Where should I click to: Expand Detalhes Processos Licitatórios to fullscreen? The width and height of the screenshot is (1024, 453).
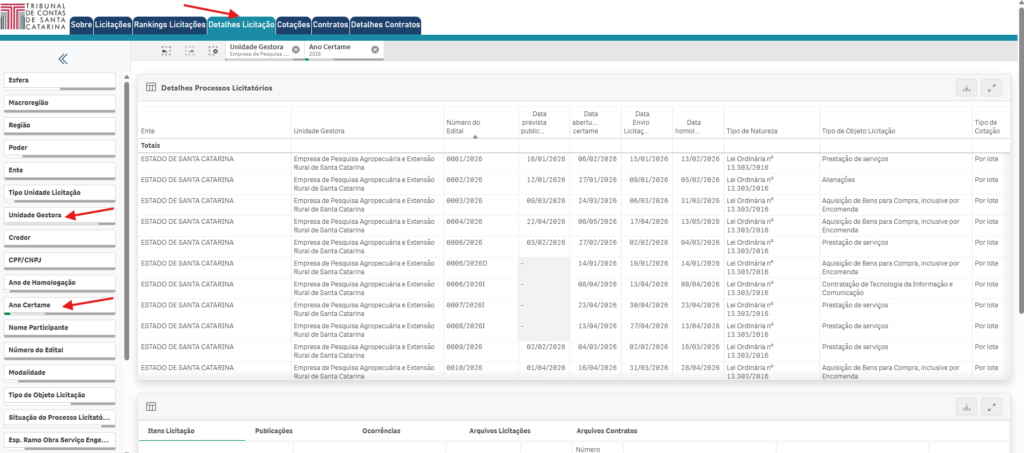point(992,88)
